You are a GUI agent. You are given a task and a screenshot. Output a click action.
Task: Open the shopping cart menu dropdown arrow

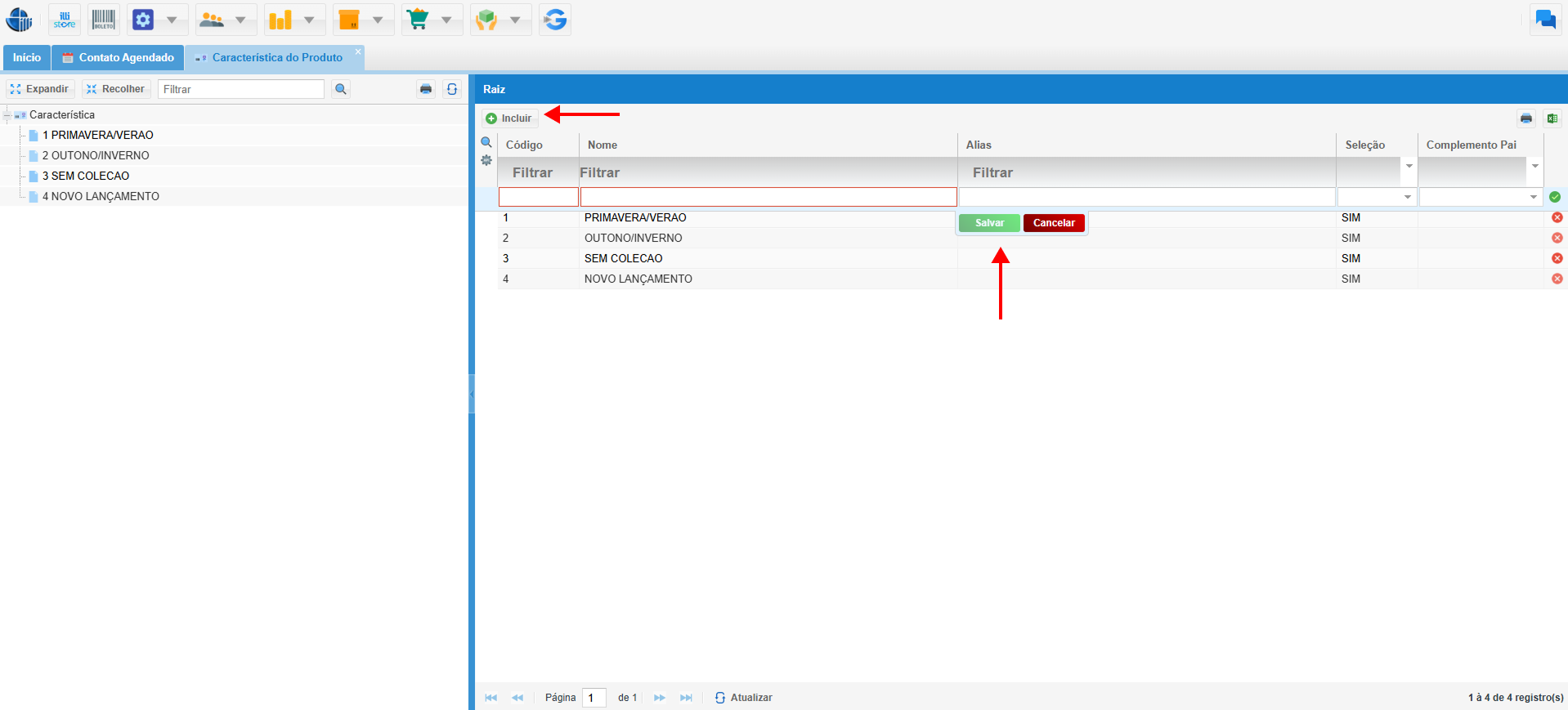point(446,20)
